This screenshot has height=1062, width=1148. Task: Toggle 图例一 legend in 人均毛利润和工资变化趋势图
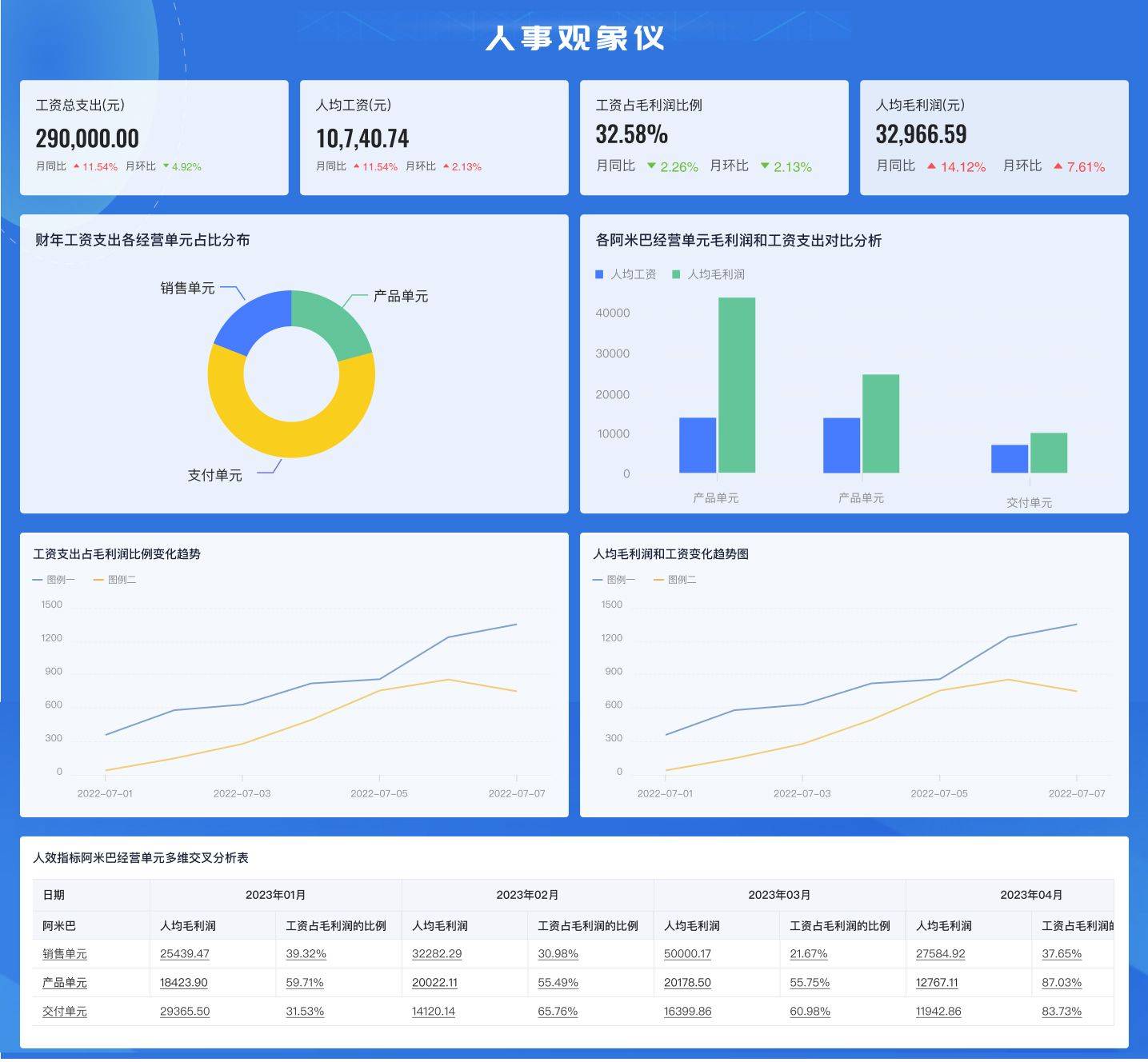tap(614, 580)
